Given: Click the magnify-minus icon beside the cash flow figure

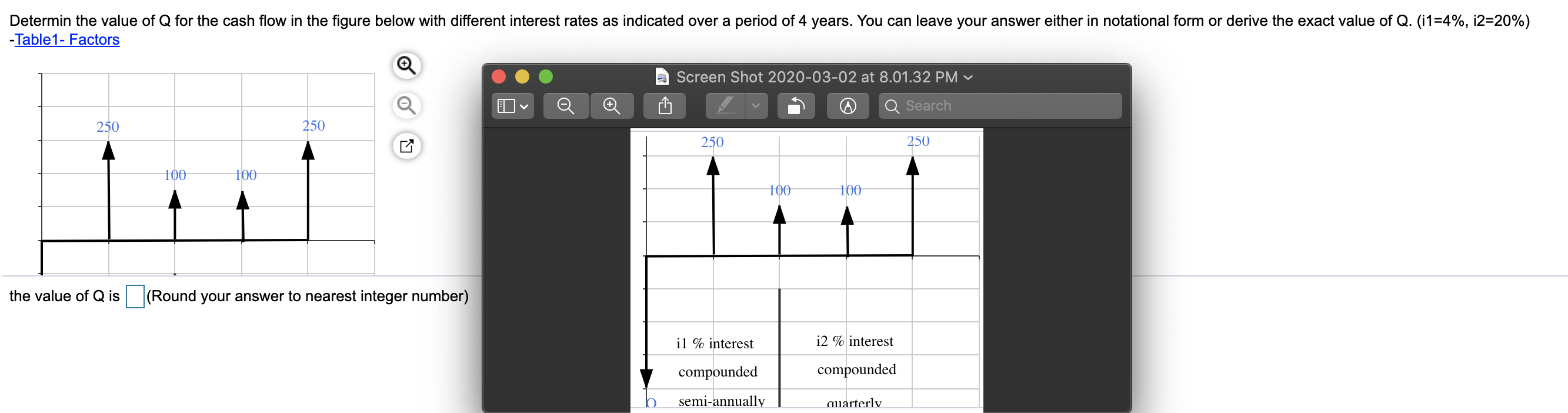Looking at the screenshot, I should tap(407, 105).
